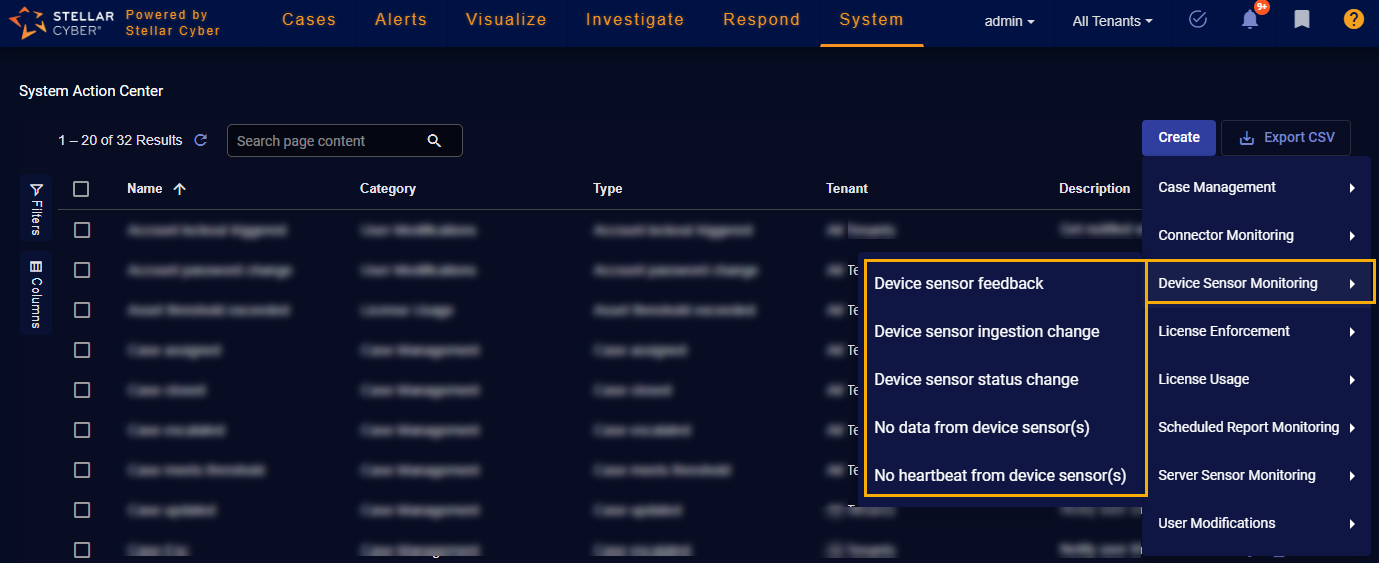1379x563 pixels.
Task: Click the search magnifier icon
Action: [434, 141]
